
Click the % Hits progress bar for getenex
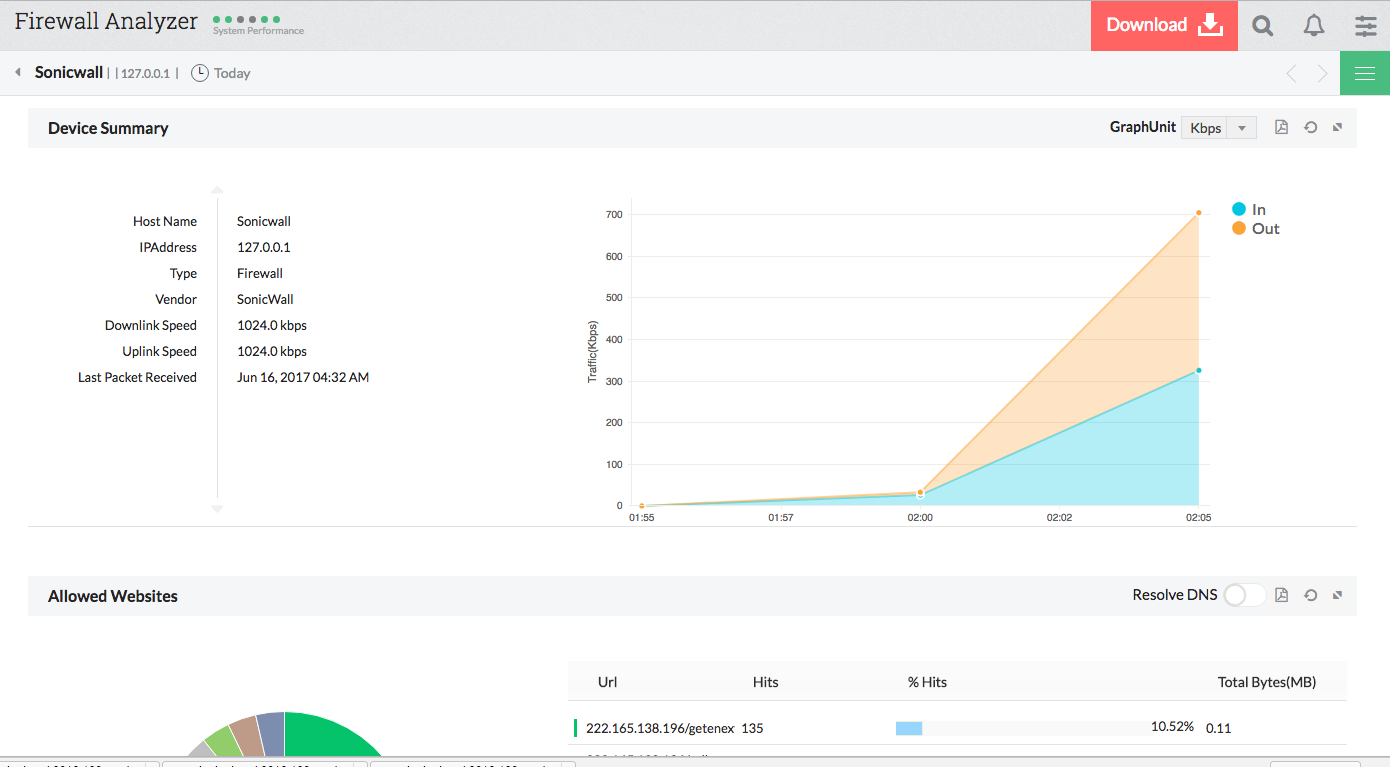pos(908,728)
